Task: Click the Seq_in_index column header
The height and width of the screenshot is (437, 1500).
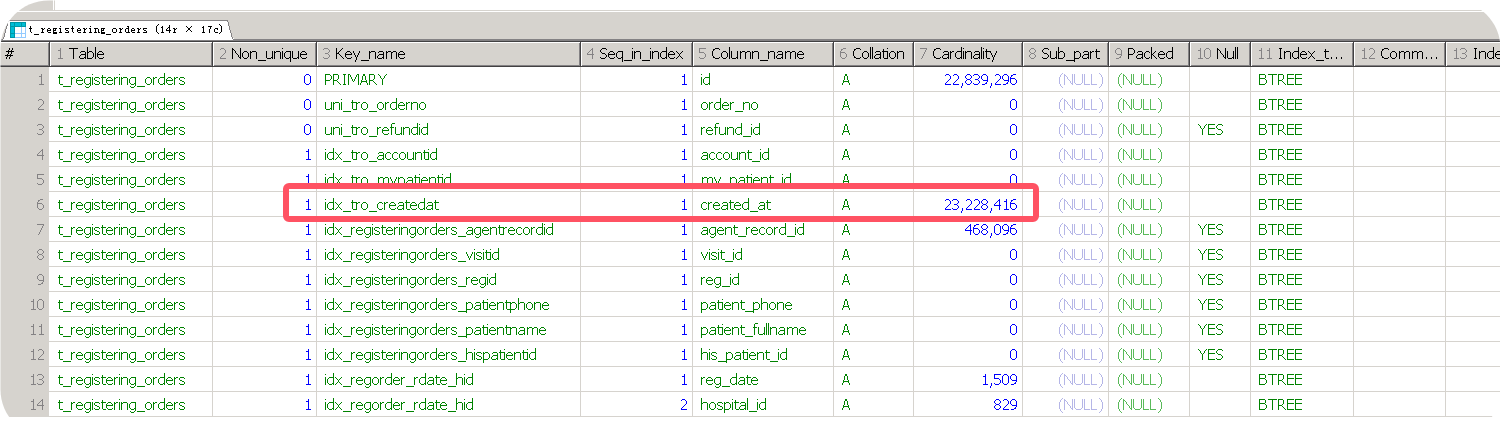Action: coord(636,54)
